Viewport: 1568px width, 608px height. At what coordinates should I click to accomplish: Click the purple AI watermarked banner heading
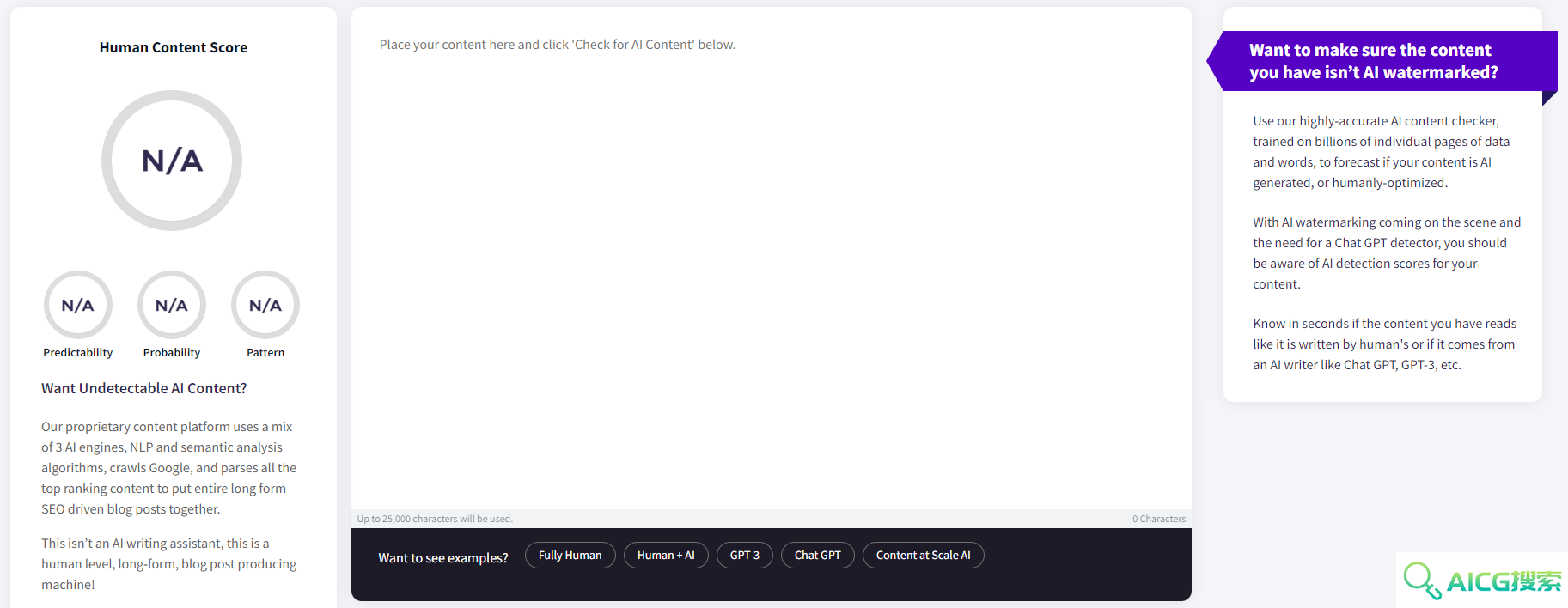coord(1373,61)
